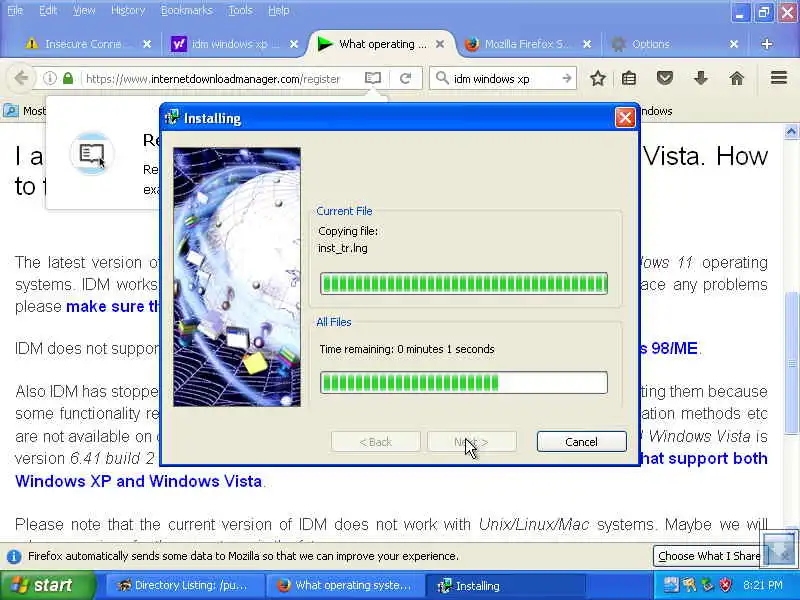Open the Bookmarks menu

pyautogui.click(x=187, y=10)
